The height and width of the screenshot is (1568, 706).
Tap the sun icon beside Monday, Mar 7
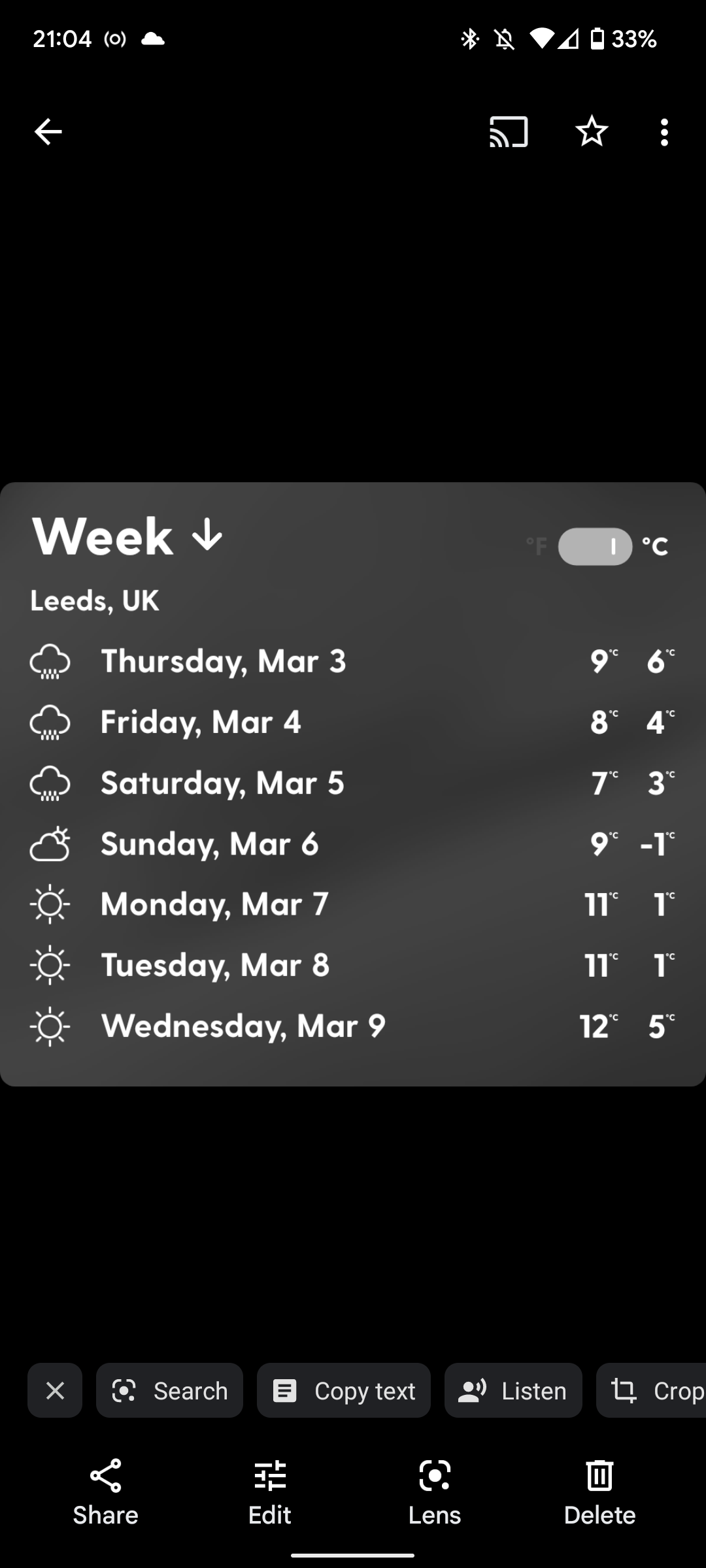point(50,904)
